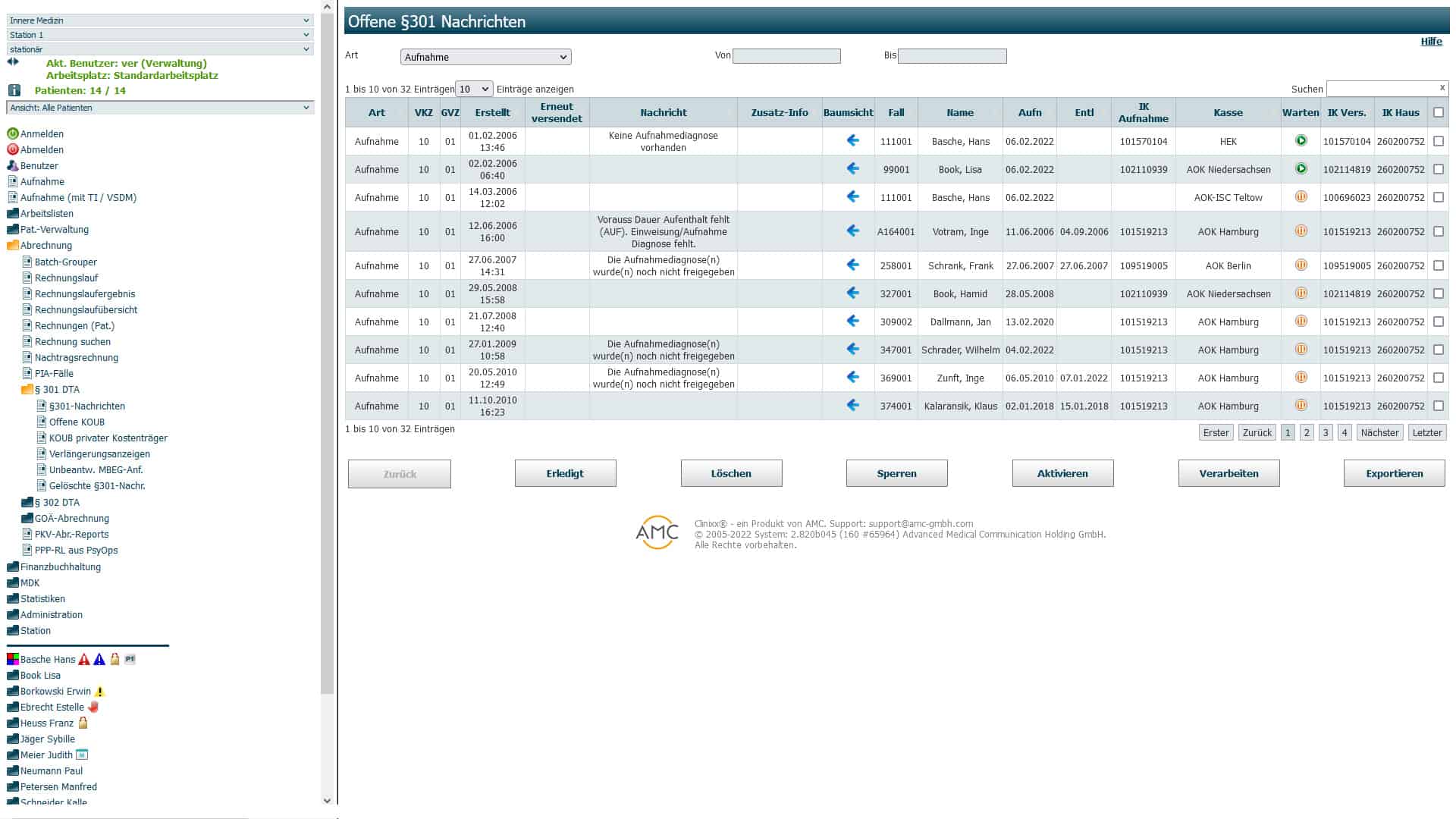Image resolution: width=1456 pixels, height=819 pixels.
Task: Click the red Abmelden icon
Action: (x=13, y=149)
